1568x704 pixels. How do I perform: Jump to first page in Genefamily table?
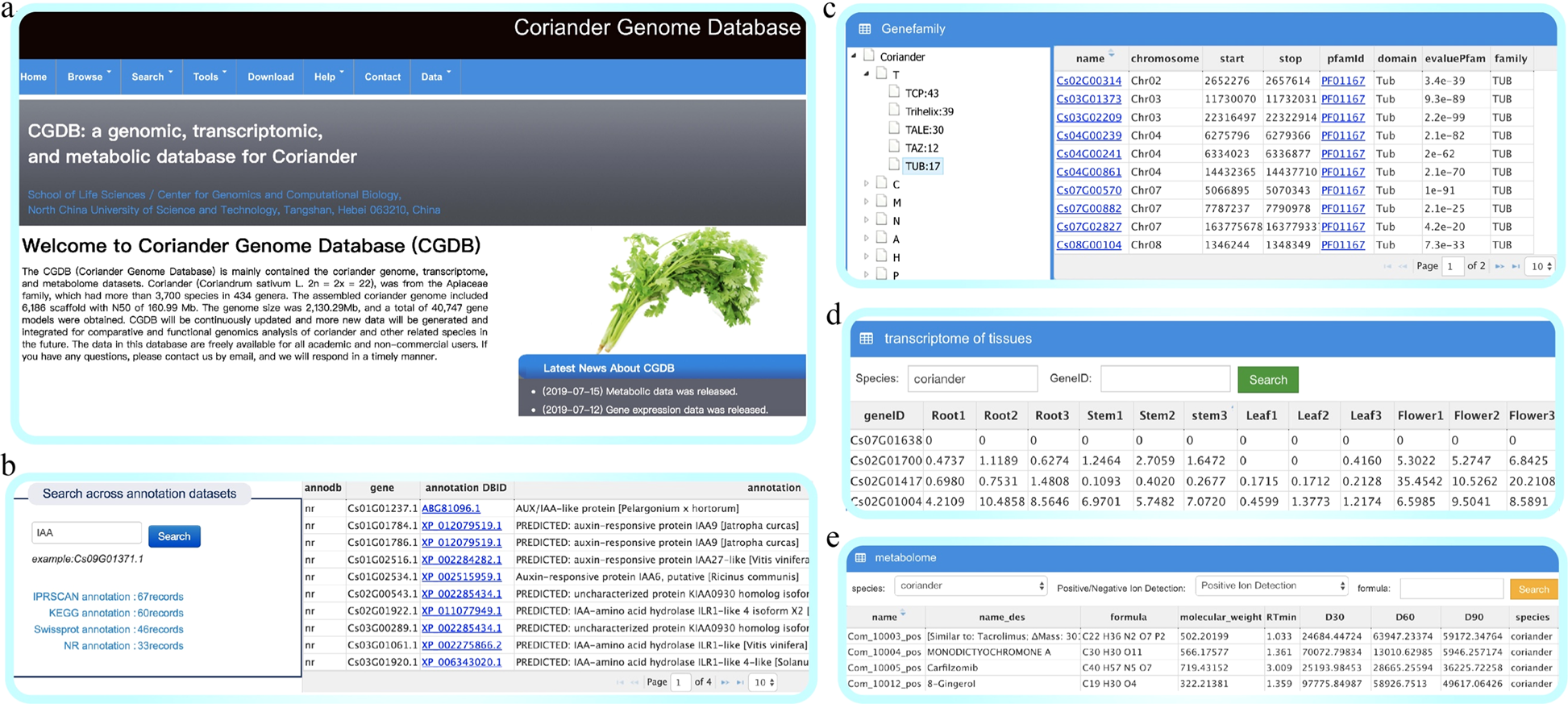1387,266
